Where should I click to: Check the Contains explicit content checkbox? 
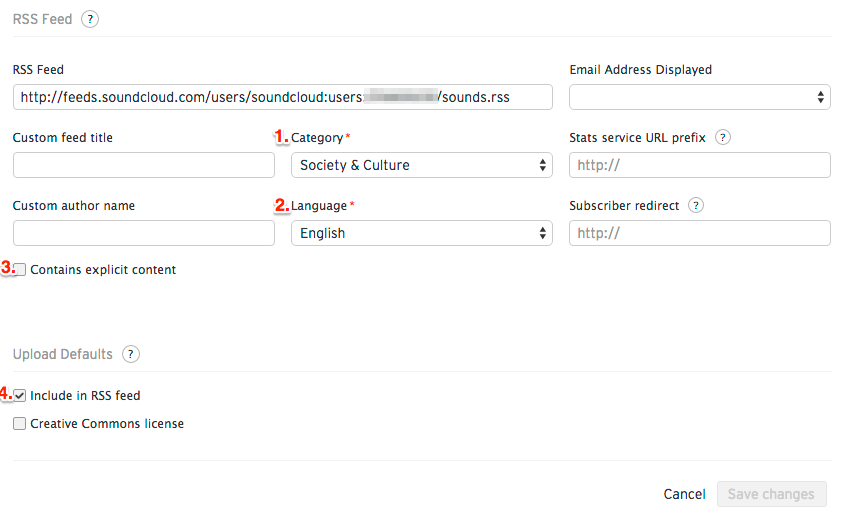20,270
